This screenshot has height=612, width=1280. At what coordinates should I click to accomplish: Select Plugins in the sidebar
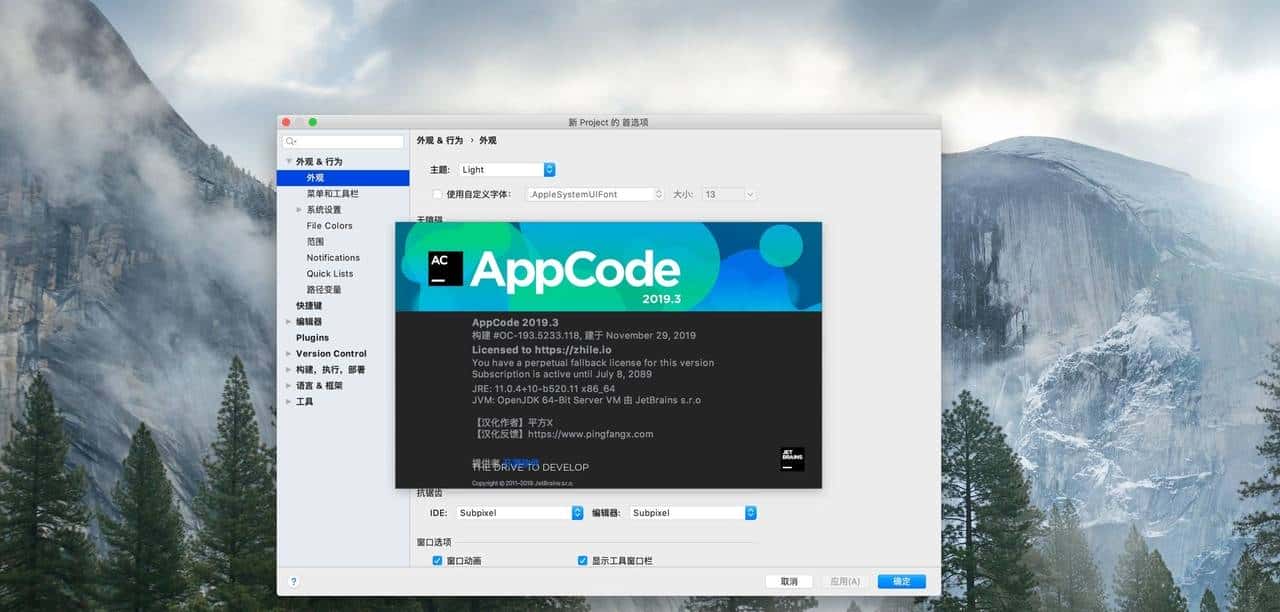tap(311, 337)
